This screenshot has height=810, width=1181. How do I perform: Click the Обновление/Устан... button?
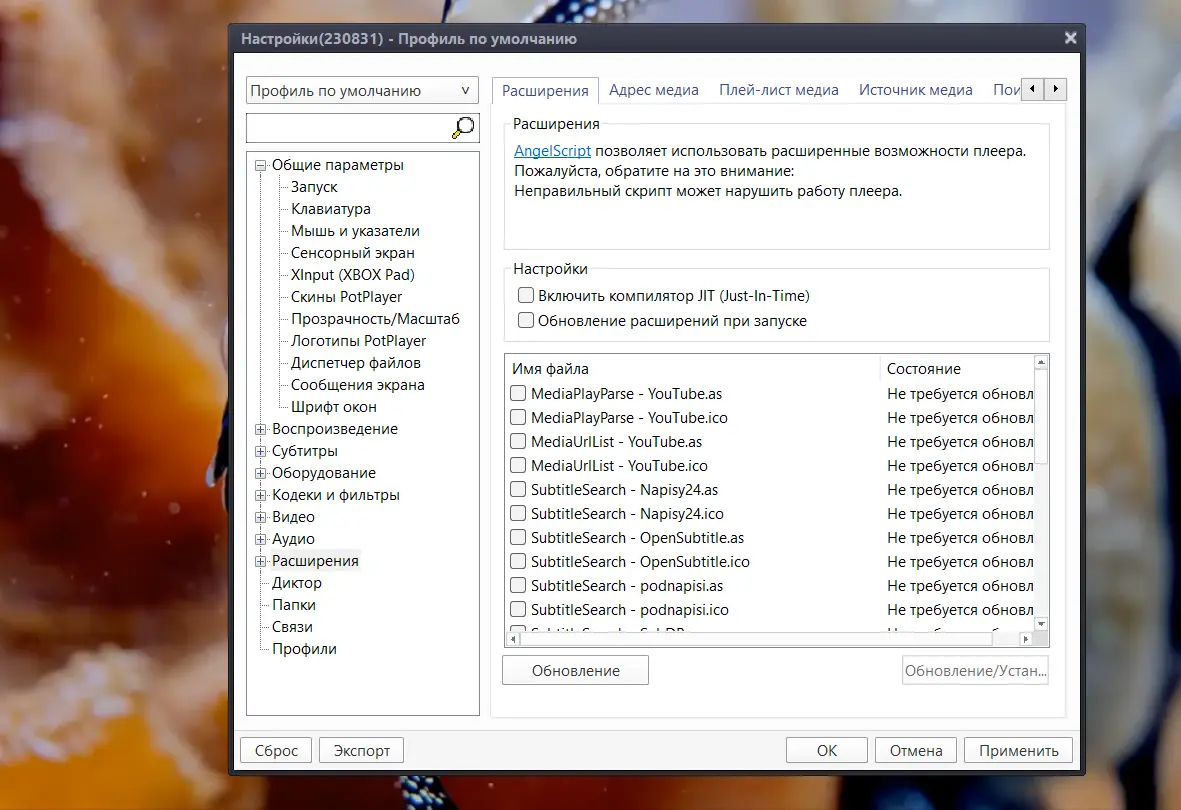(x=975, y=671)
